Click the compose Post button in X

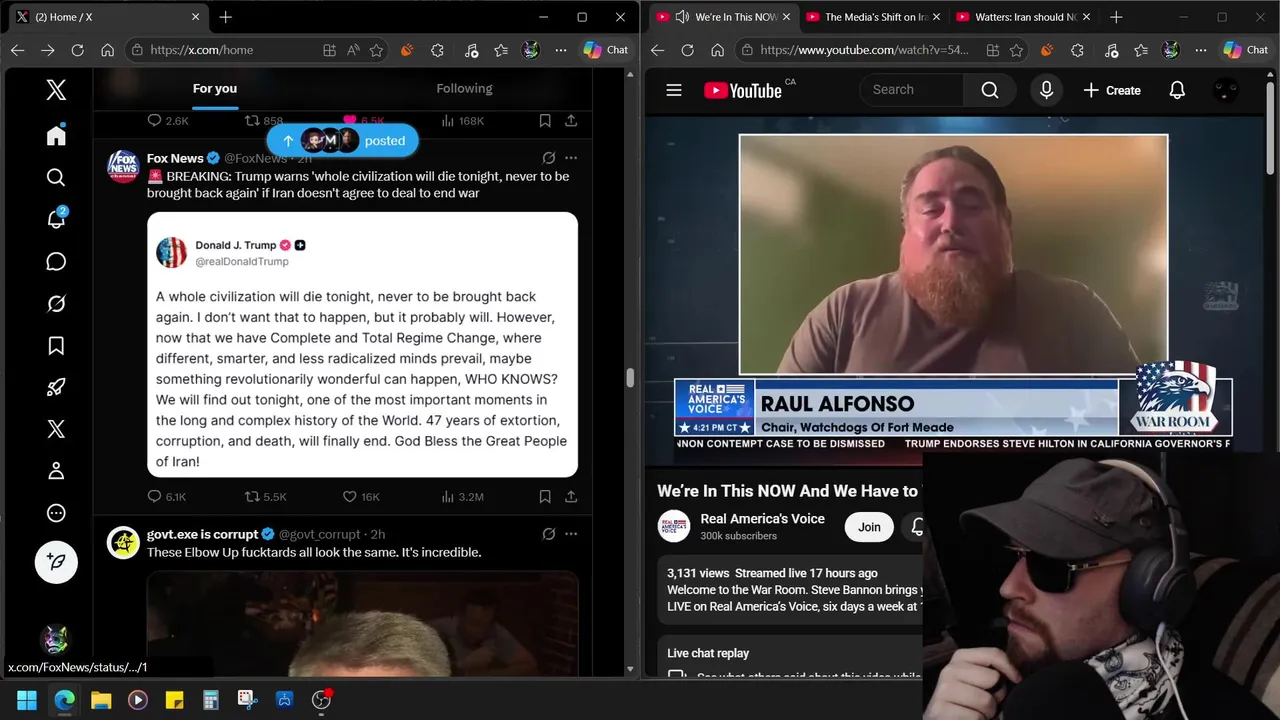(56, 562)
